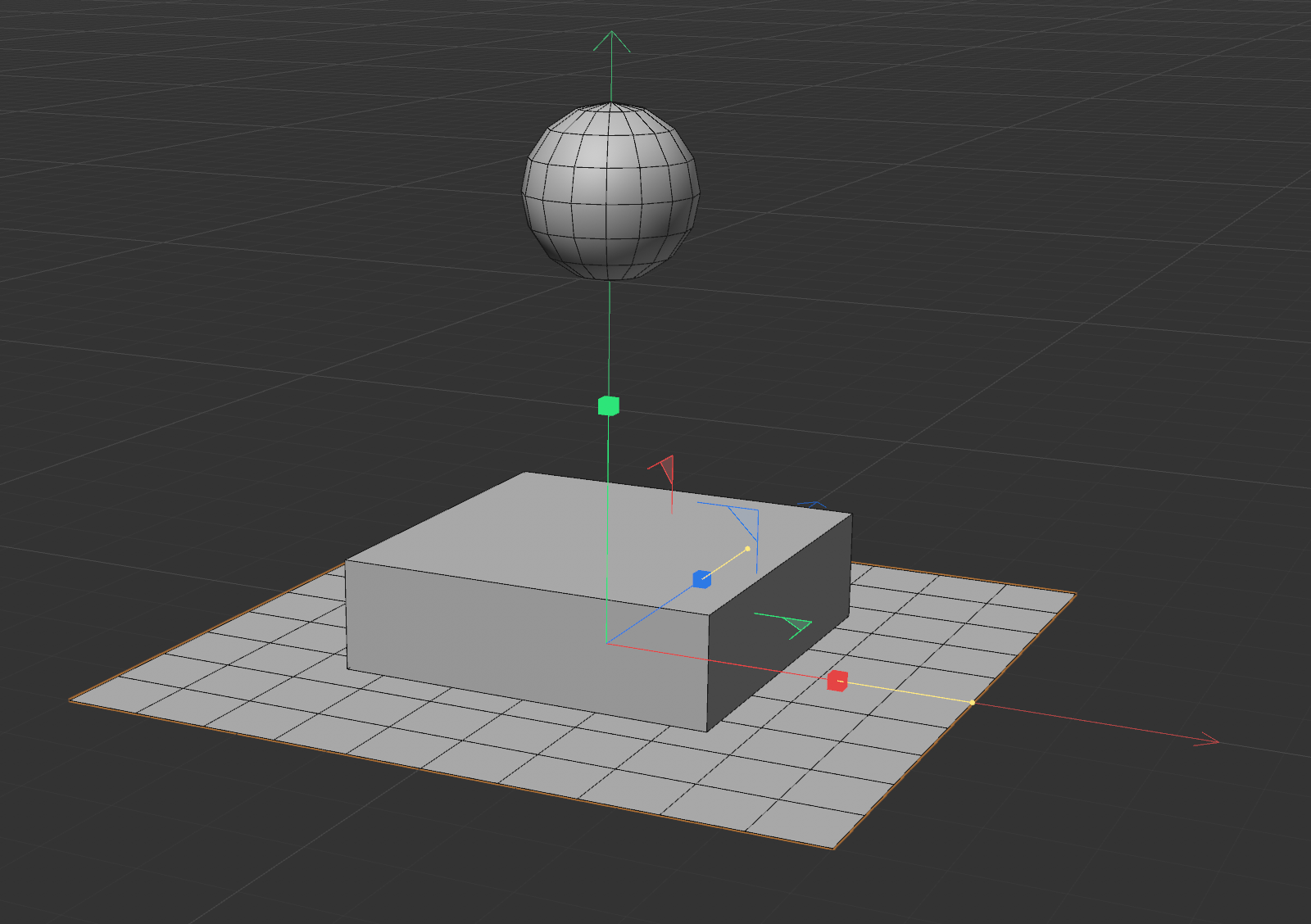Grab the red X-axis cube handle
Image resolution: width=1311 pixels, height=924 pixels.
coord(837,681)
